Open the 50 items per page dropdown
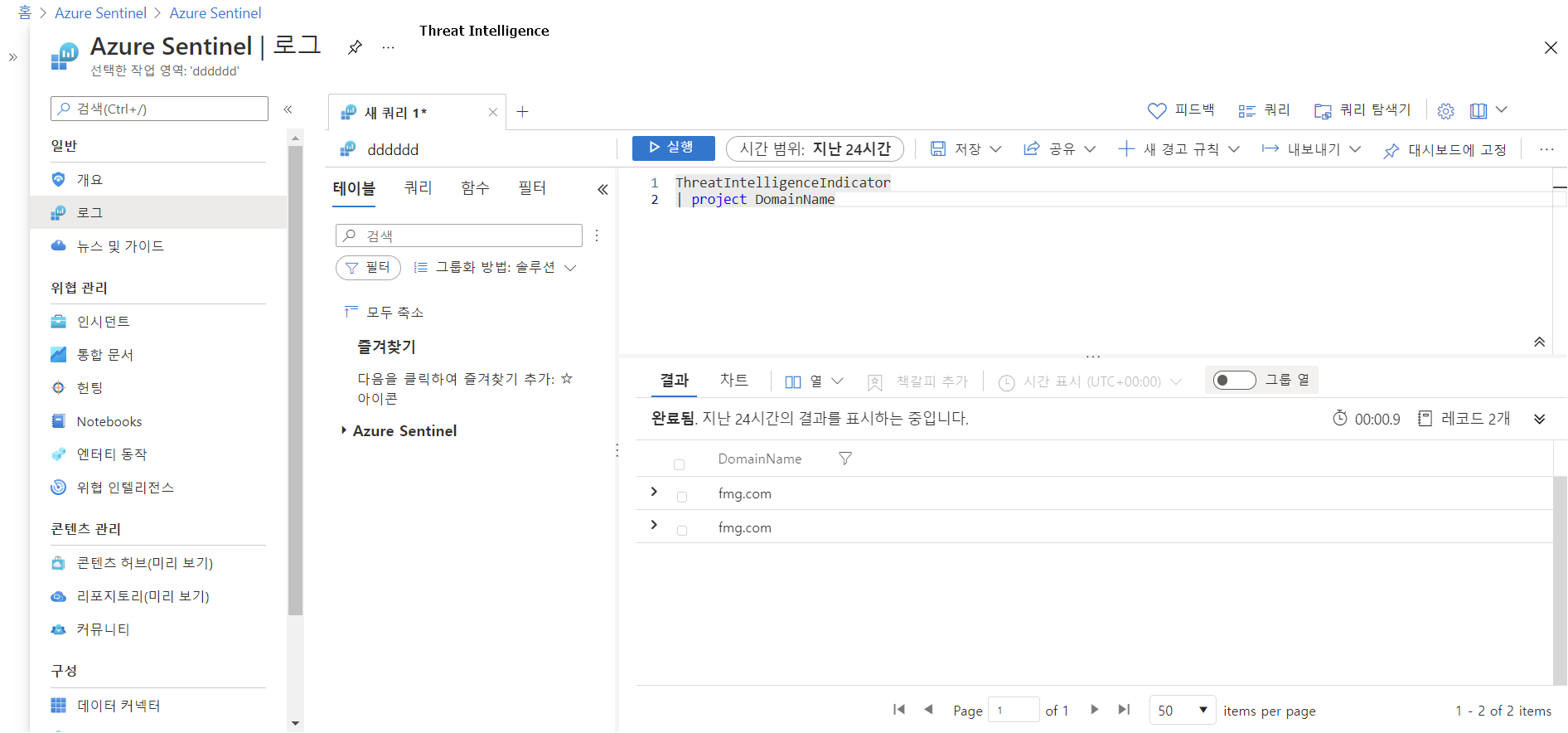 tap(1183, 710)
